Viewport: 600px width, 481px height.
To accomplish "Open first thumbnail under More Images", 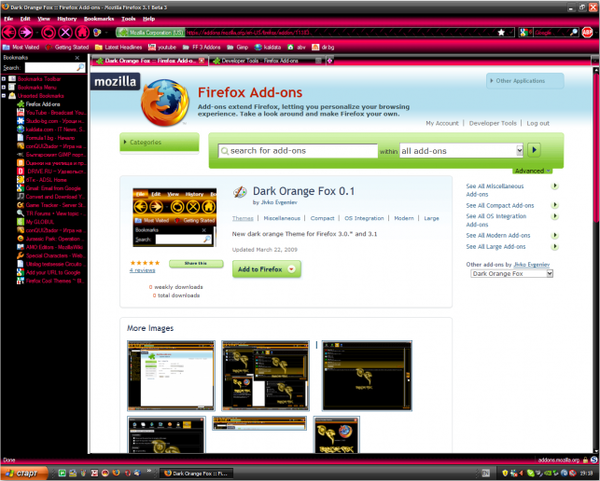I will (171, 376).
